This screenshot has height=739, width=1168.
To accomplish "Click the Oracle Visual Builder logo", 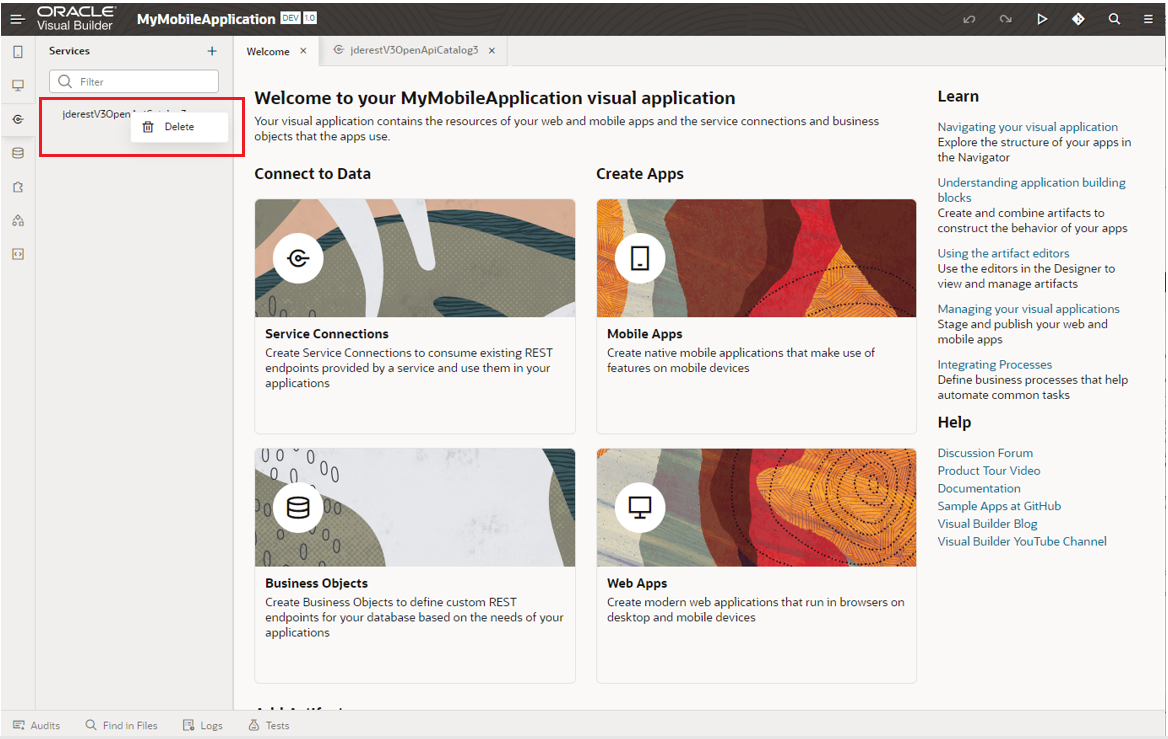I will point(76,19).
